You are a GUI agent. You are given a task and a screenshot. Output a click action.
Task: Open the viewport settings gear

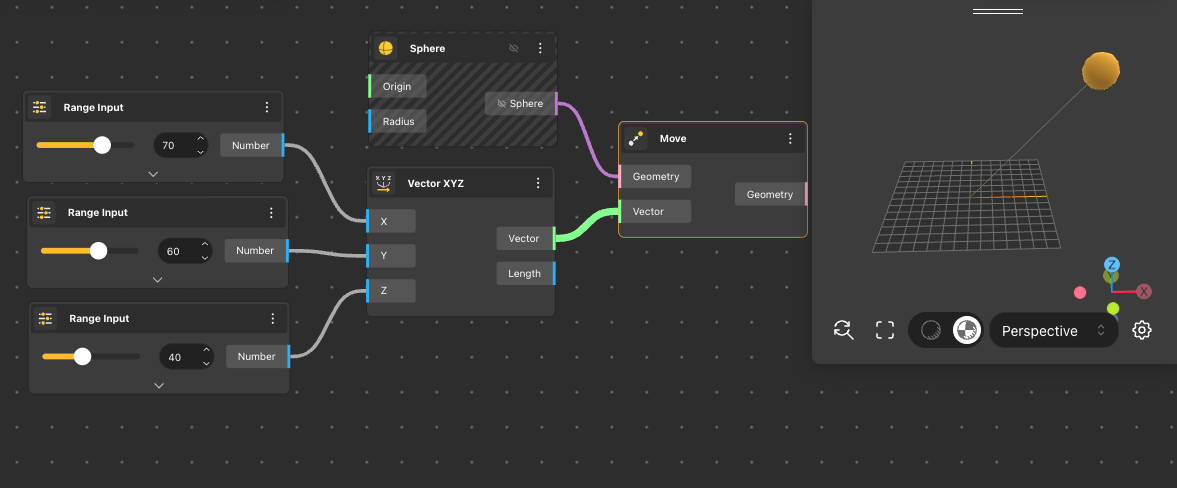coord(1142,330)
